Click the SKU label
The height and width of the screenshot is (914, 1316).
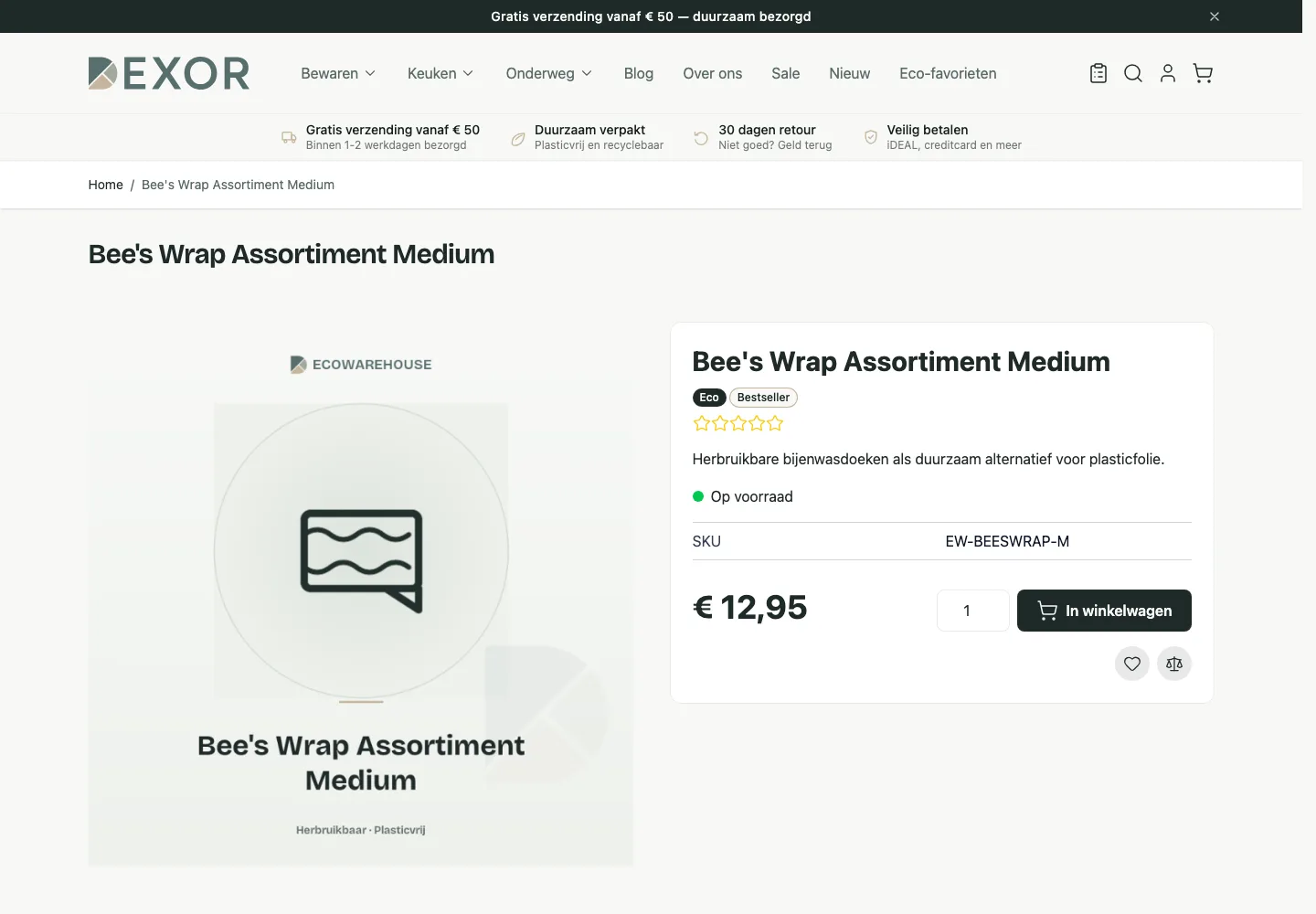point(707,541)
